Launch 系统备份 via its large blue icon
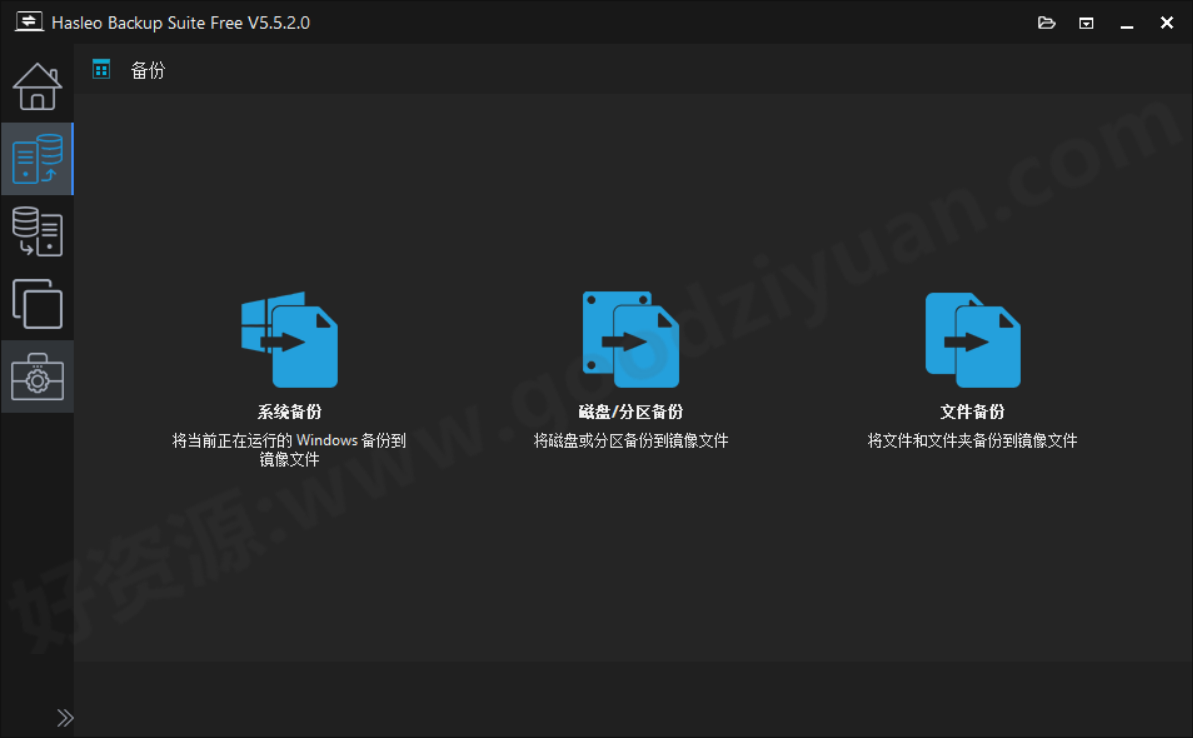 pyautogui.click(x=290, y=338)
